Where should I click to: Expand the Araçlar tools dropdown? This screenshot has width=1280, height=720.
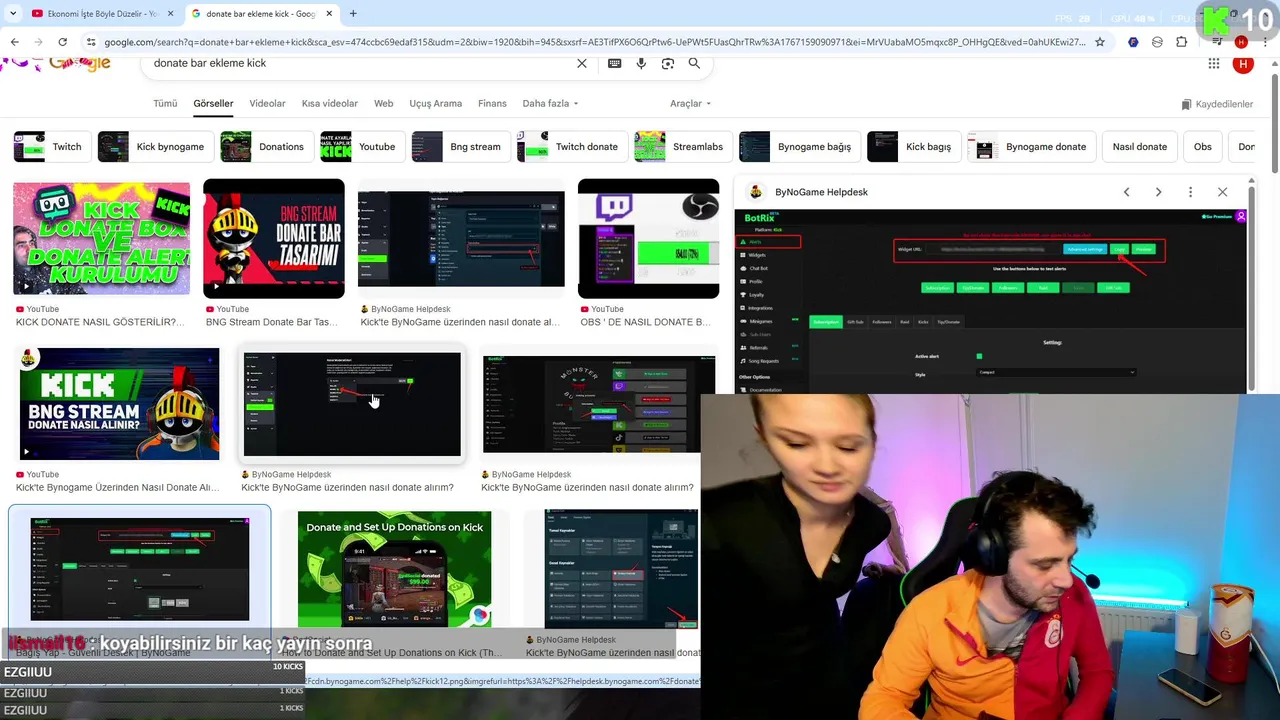click(690, 103)
